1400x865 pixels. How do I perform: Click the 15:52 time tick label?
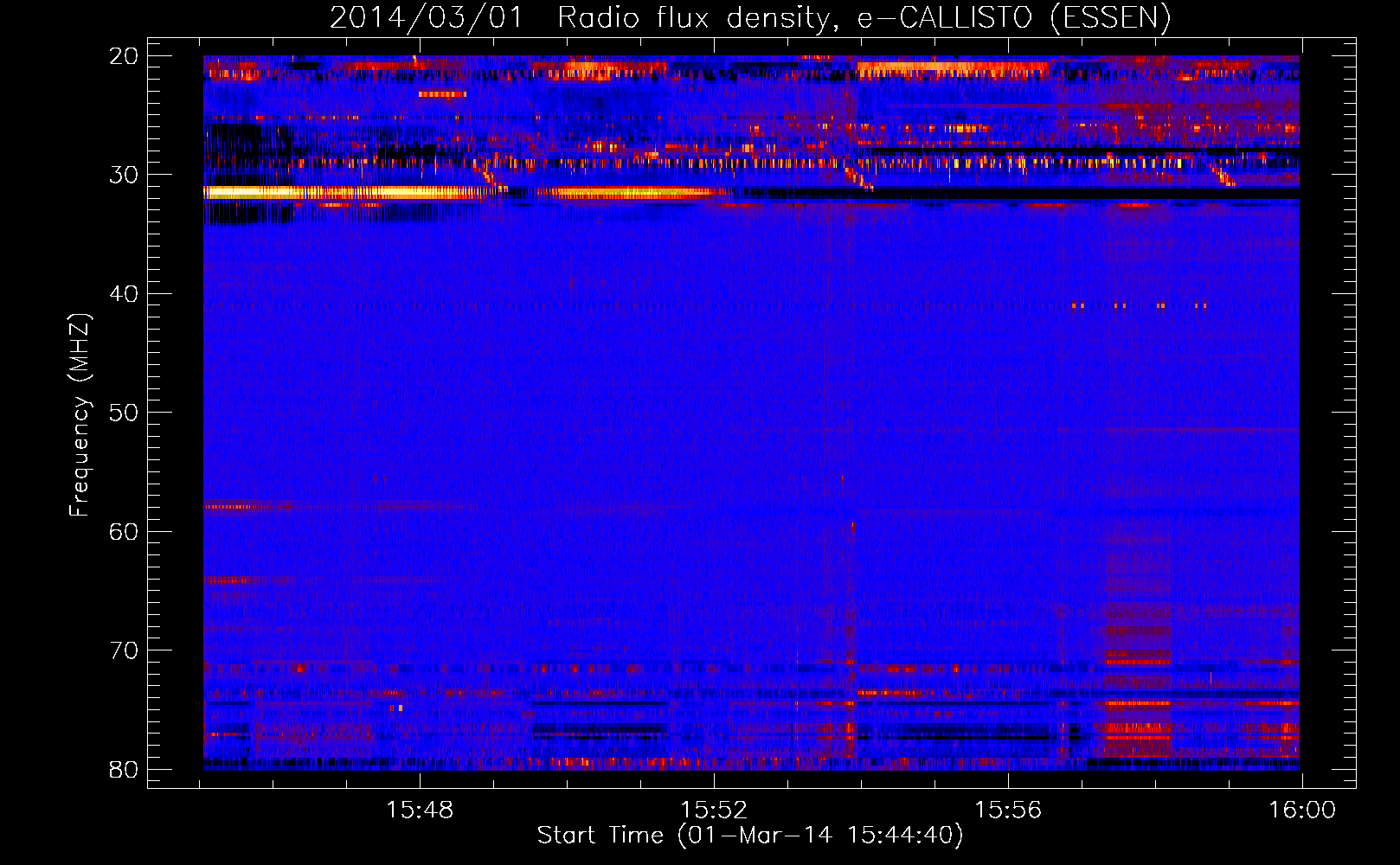714,810
